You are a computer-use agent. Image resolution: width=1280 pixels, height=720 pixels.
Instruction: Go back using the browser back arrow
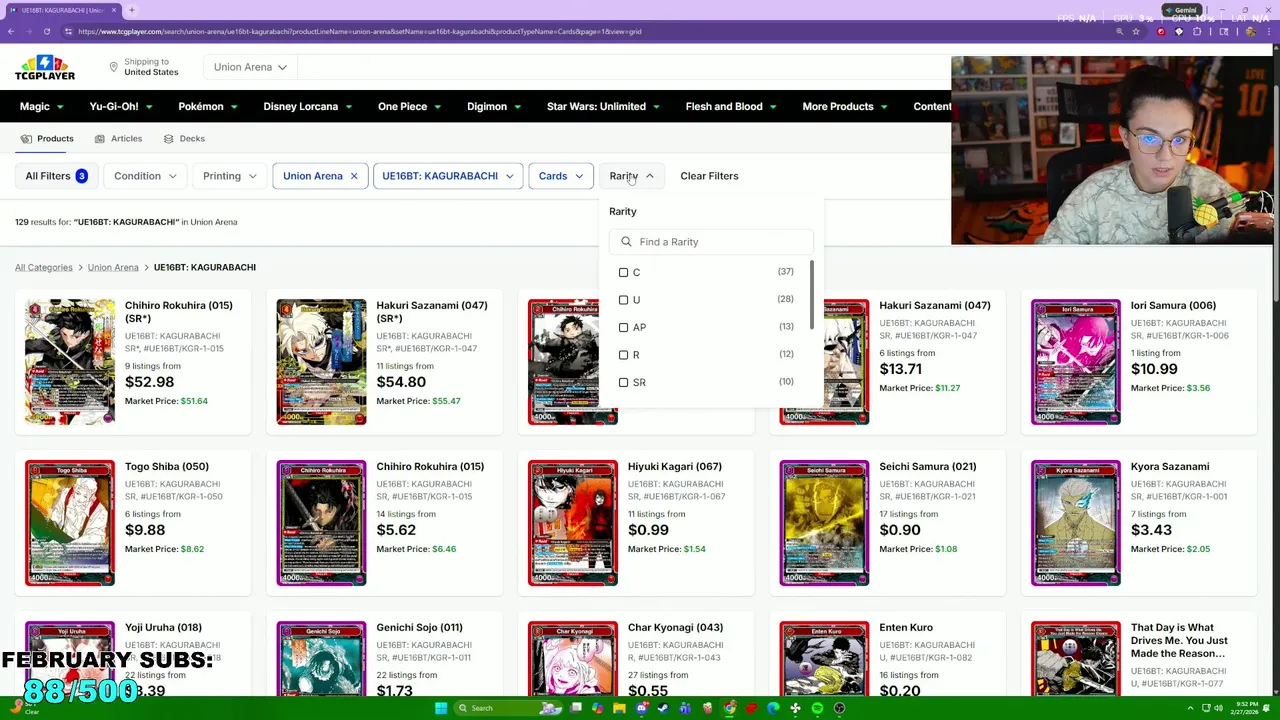click(10, 31)
